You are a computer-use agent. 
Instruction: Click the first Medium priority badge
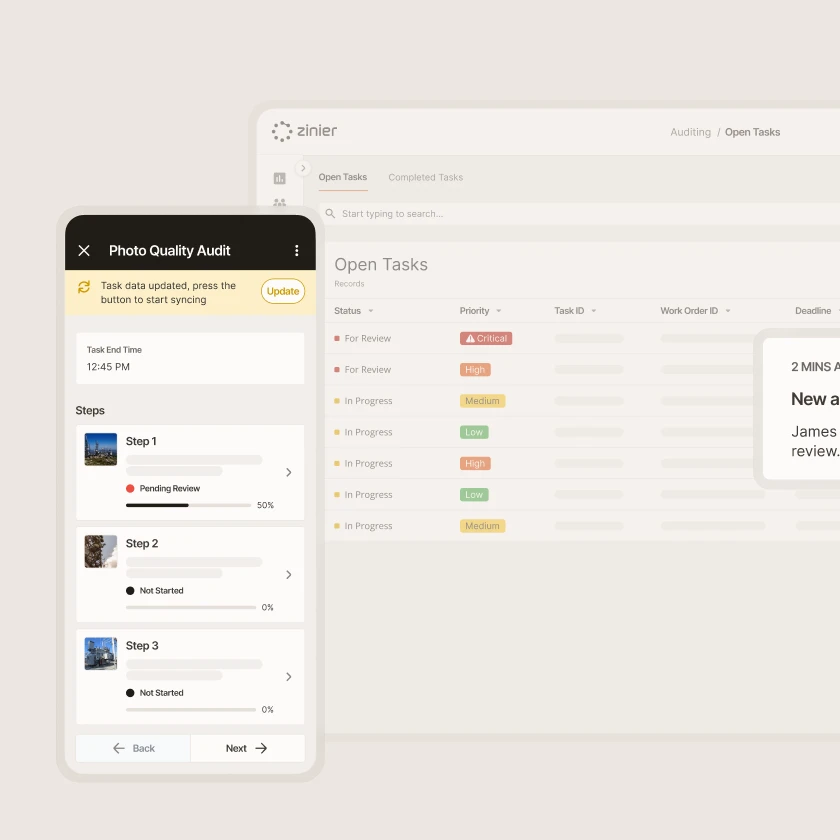(x=482, y=401)
